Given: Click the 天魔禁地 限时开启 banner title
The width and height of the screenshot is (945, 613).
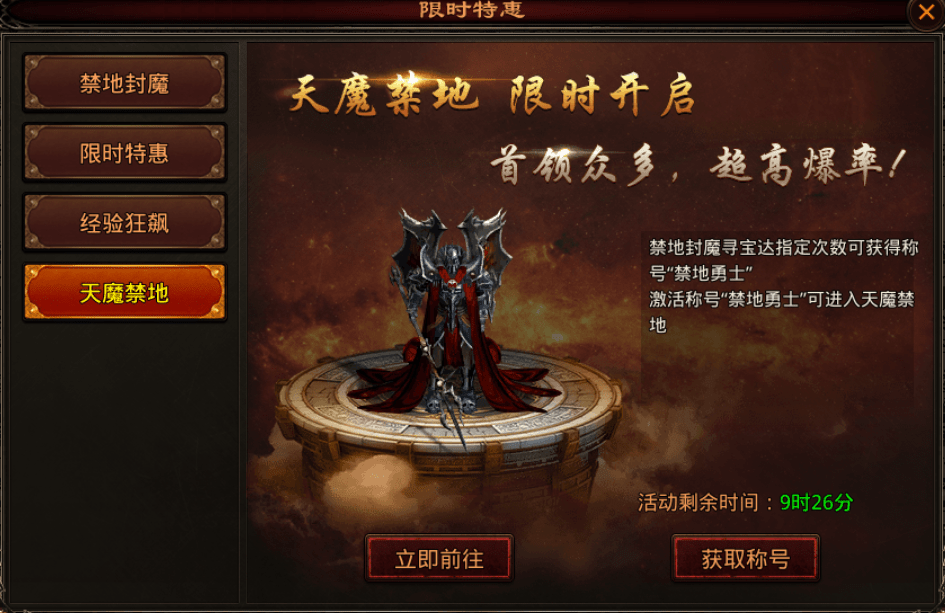Looking at the screenshot, I should [x=491, y=95].
